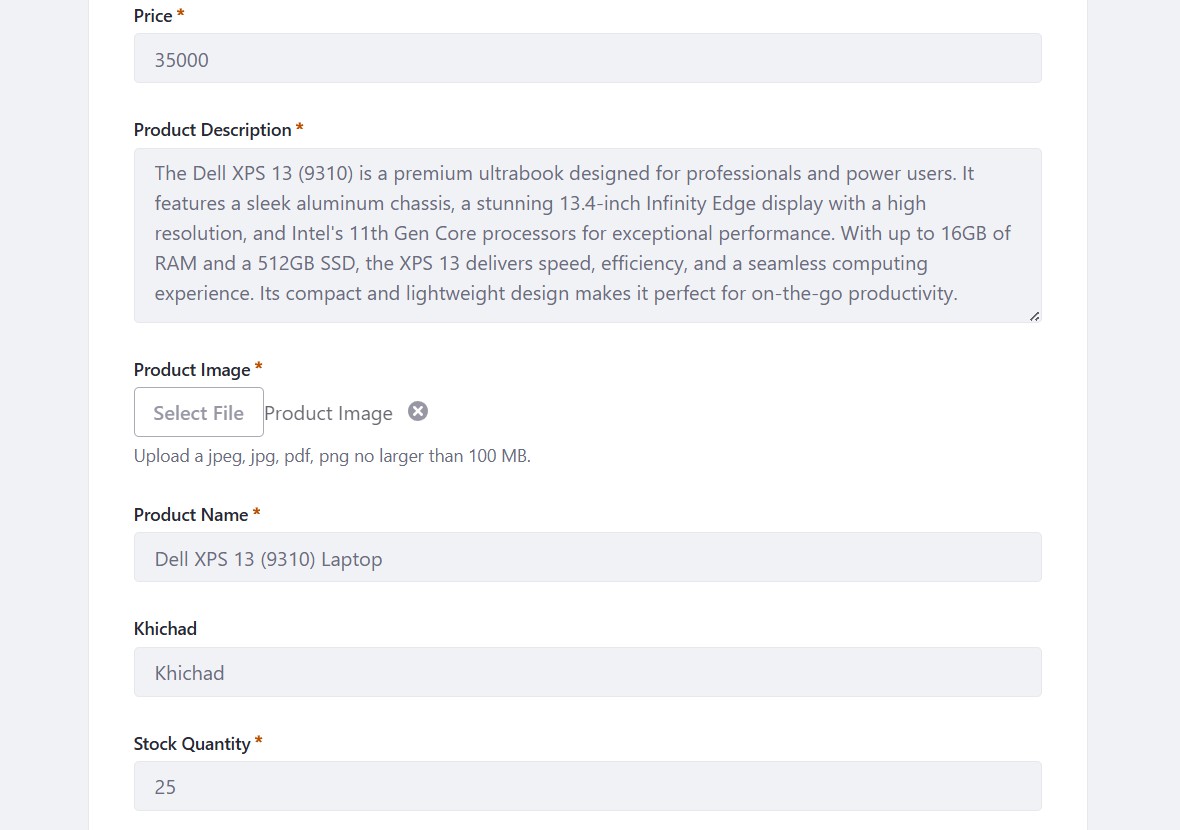The height and width of the screenshot is (830, 1180).
Task: Click the Product Name label
Action: [191, 515]
